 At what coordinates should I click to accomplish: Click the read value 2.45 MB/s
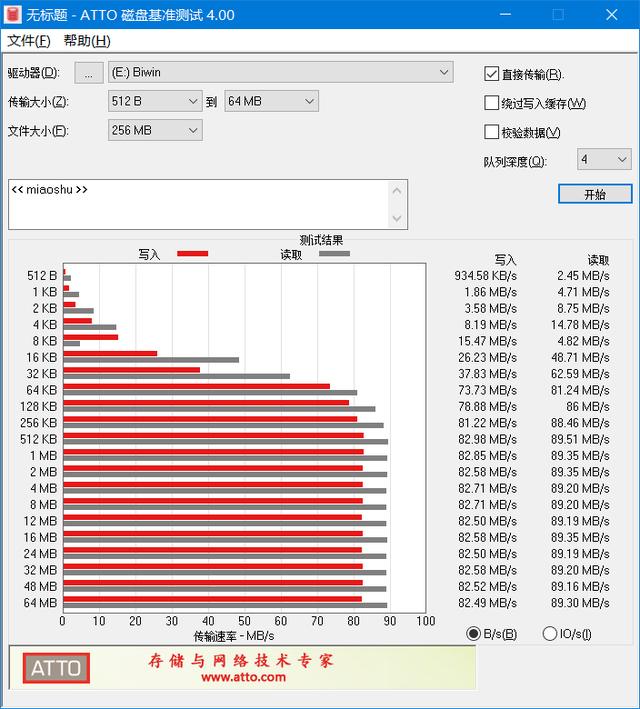583,276
